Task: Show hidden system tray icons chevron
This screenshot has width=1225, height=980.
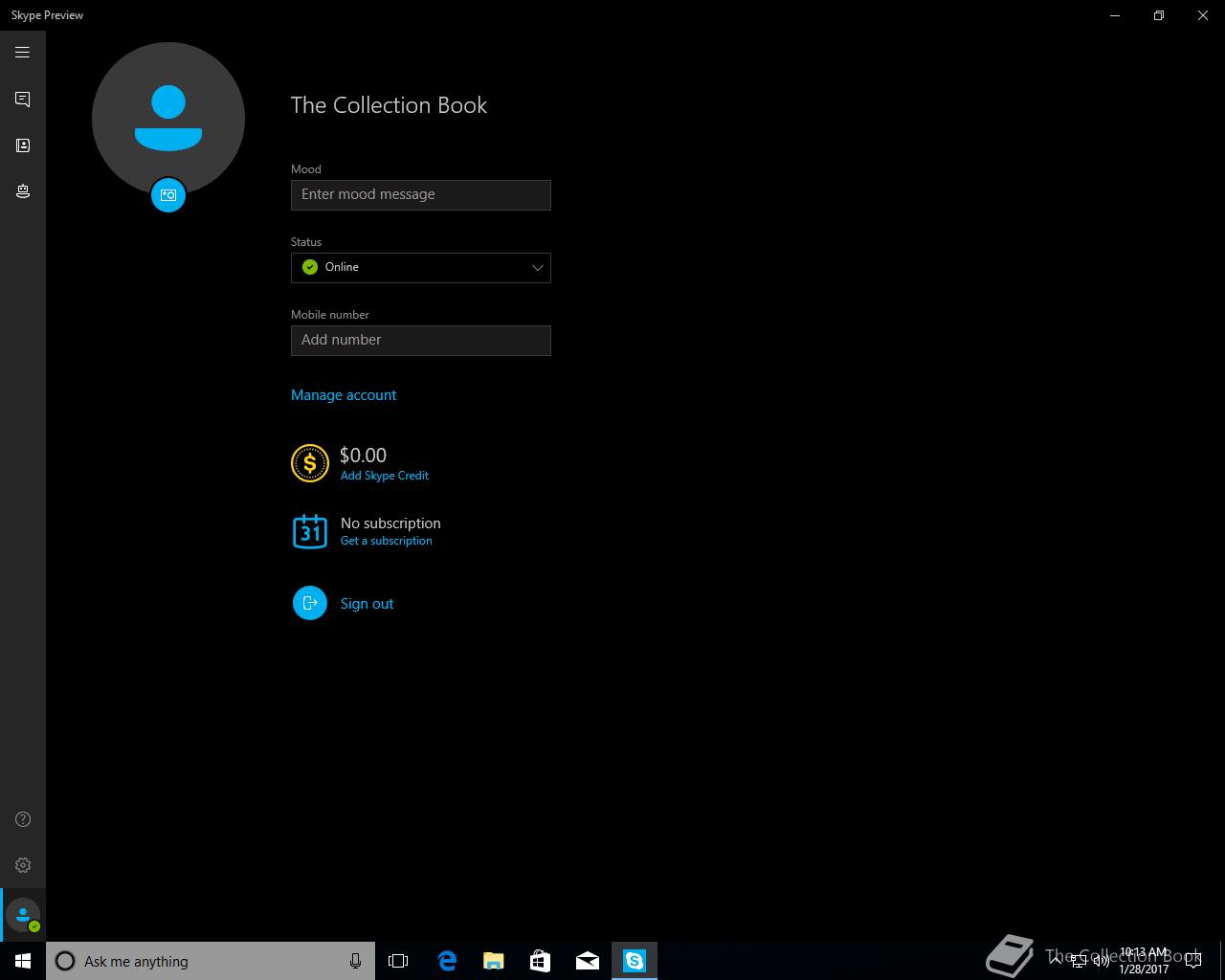Action: coord(1056,961)
